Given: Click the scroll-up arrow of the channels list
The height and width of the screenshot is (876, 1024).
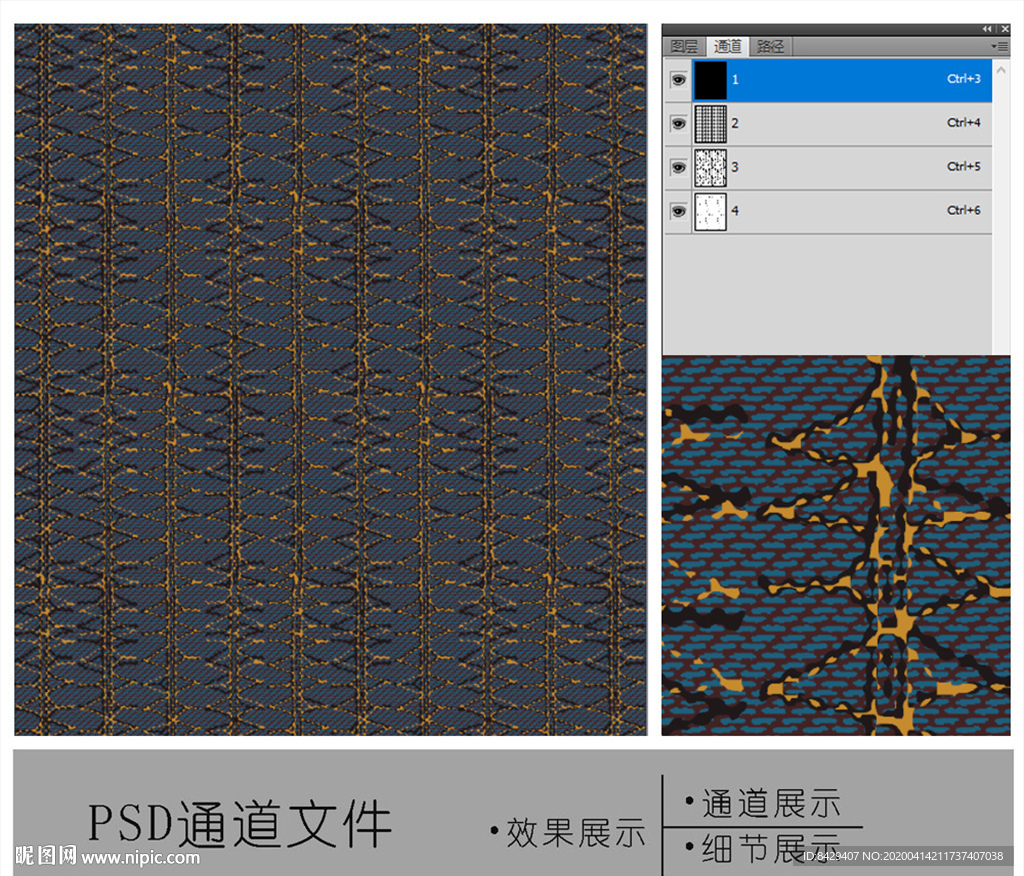Looking at the screenshot, I should pos(1001,68).
